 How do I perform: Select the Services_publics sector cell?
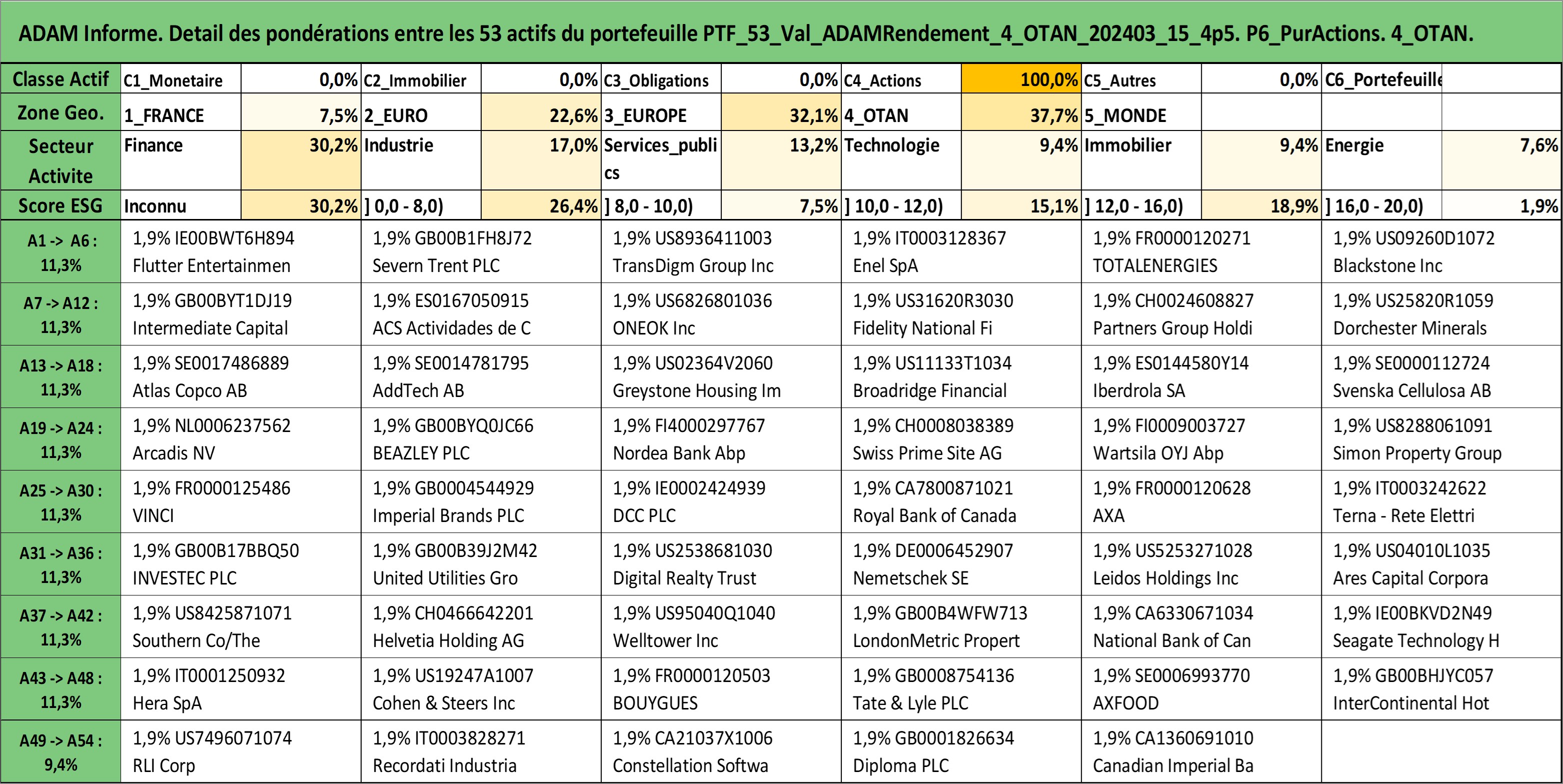[661, 160]
